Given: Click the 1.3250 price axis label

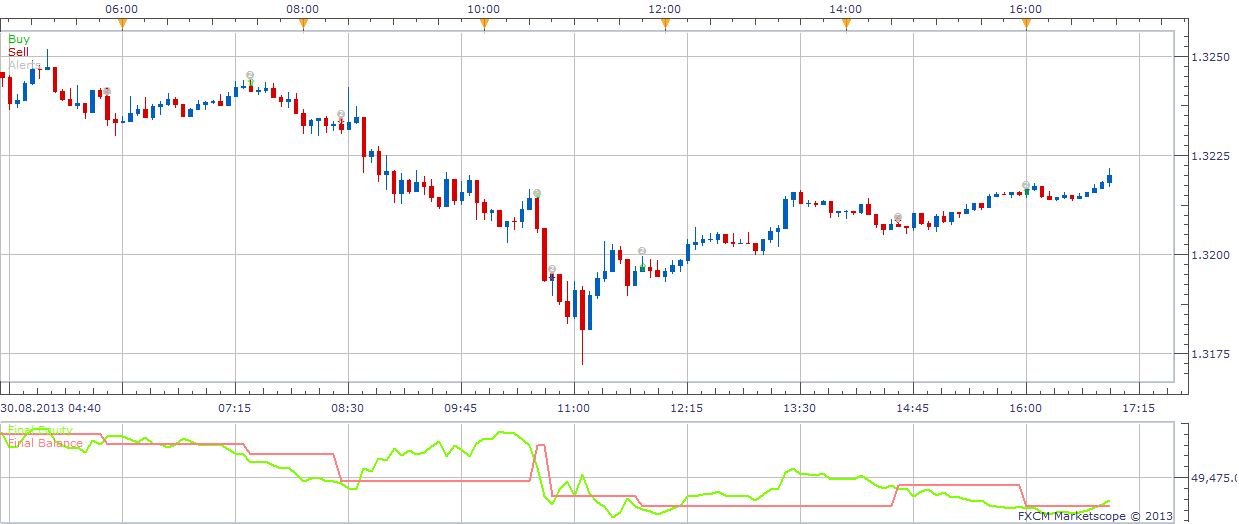Looking at the screenshot, I should (1209, 58).
